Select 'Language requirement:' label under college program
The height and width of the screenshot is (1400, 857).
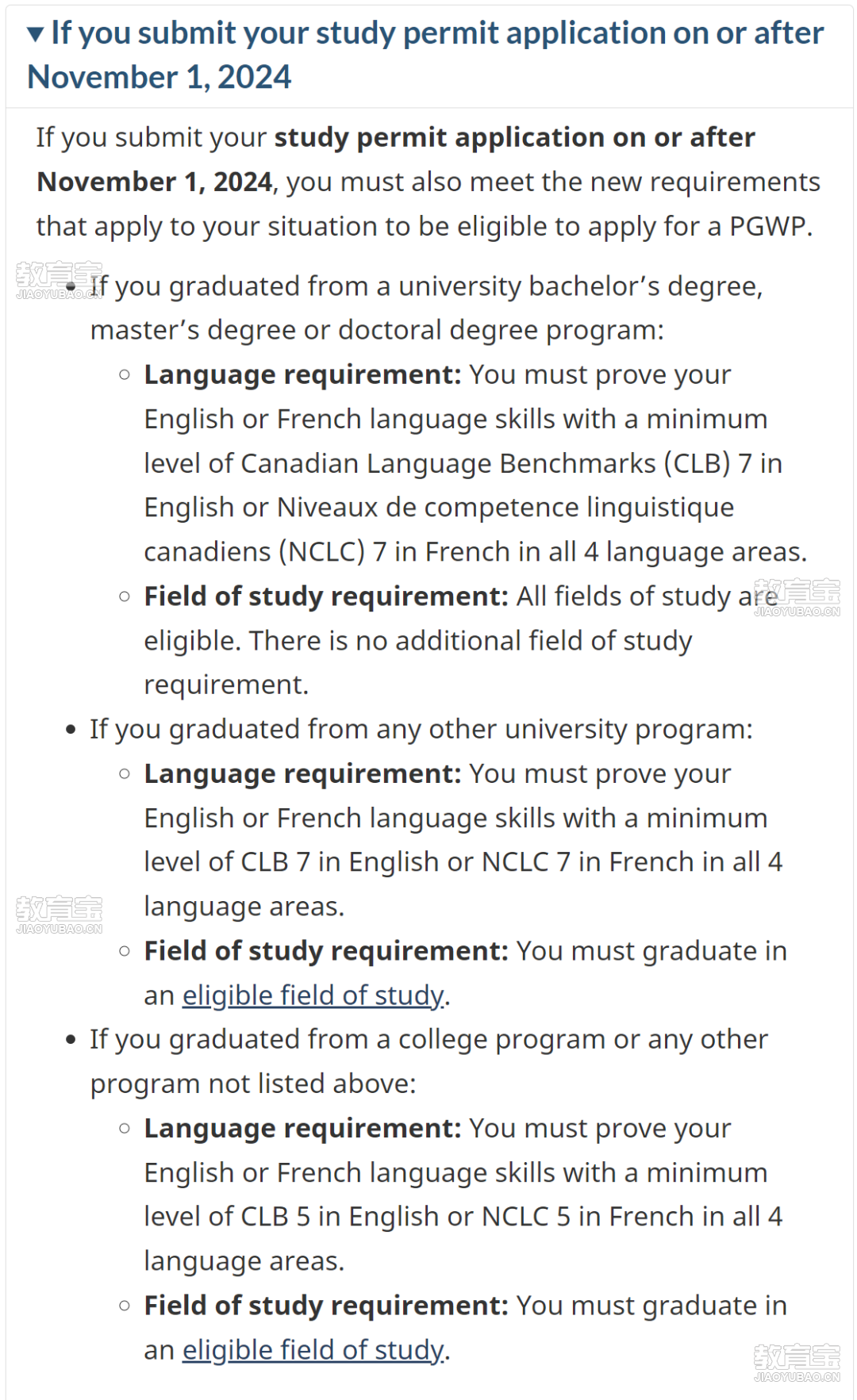click(x=302, y=1128)
